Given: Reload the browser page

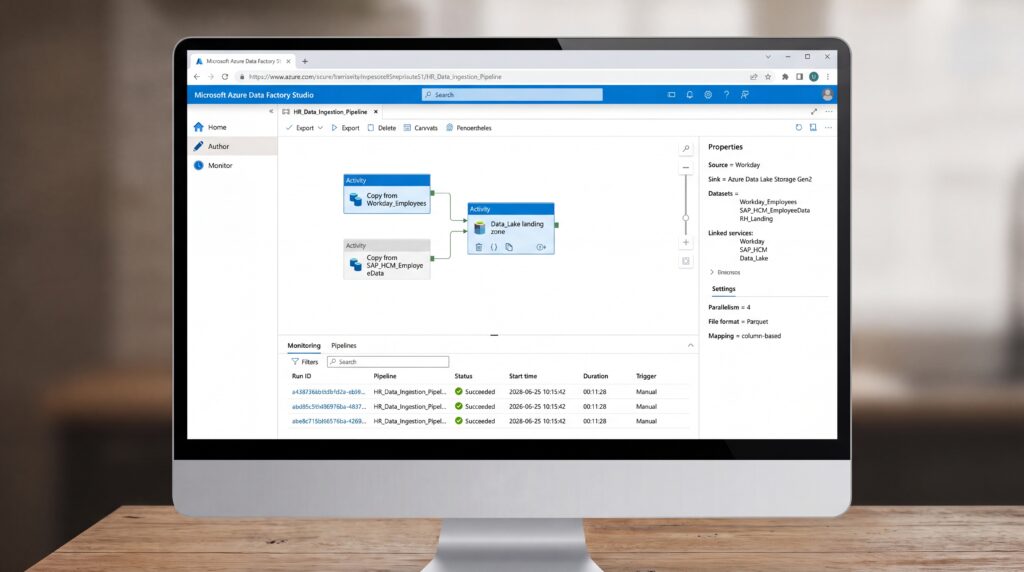Looking at the screenshot, I should click(x=225, y=76).
